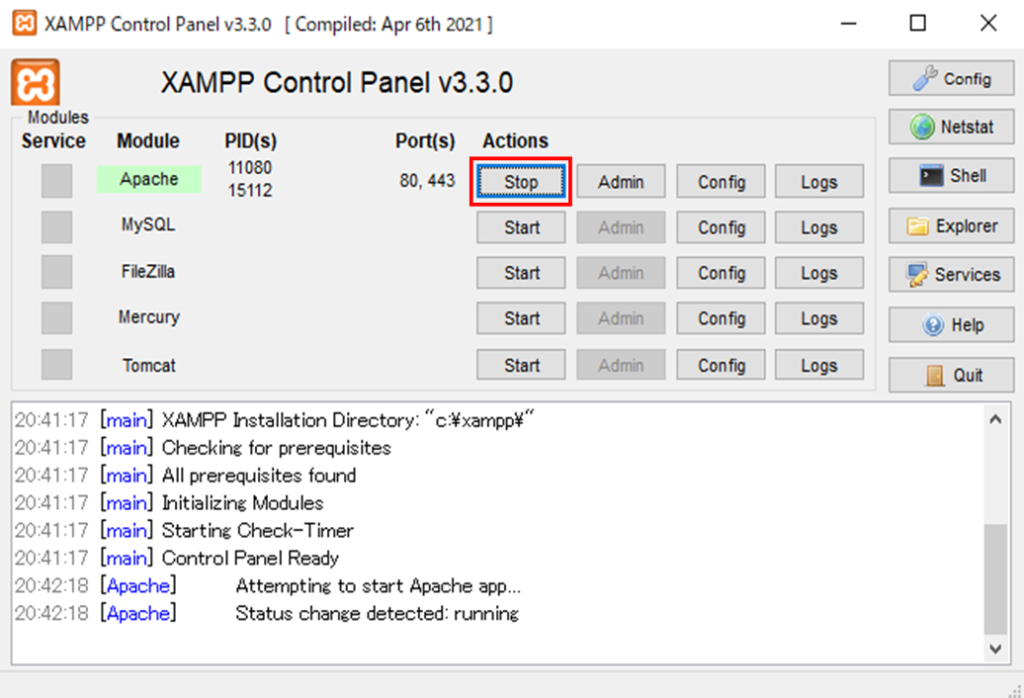Toggle the MySQL service checkbox
The height and width of the screenshot is (698, 1024).
[x=56, y=227]
